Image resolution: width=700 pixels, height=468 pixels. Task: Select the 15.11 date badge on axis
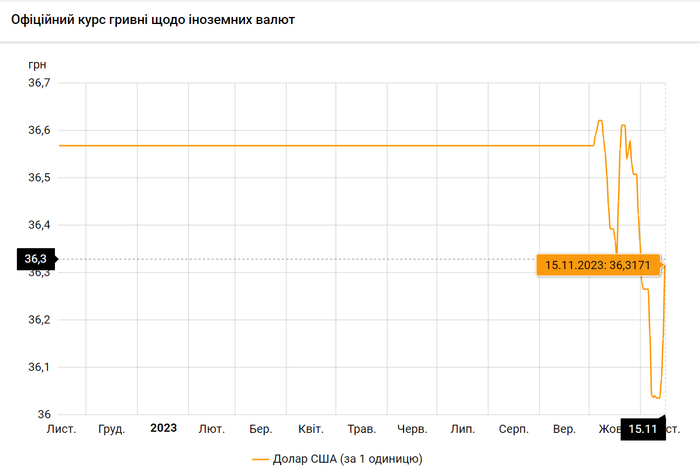[642, 429]
